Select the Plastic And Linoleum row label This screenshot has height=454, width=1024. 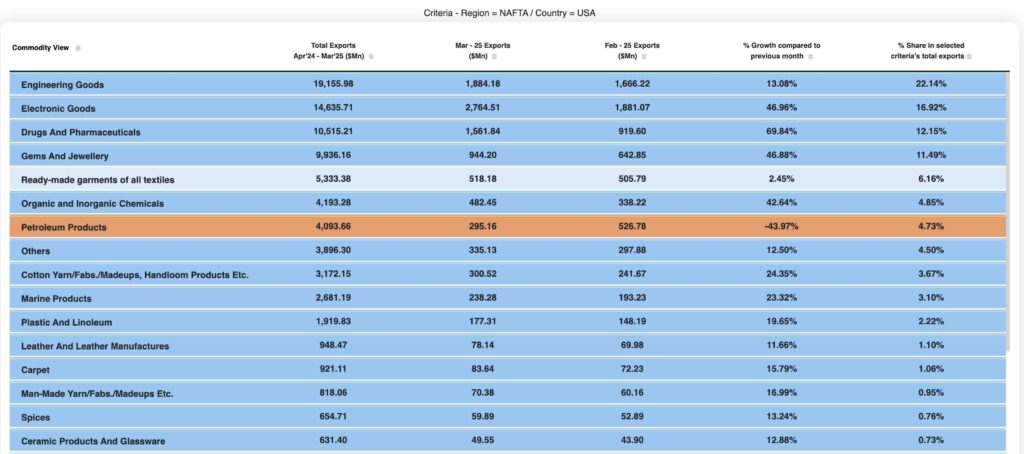coord(67,322)
